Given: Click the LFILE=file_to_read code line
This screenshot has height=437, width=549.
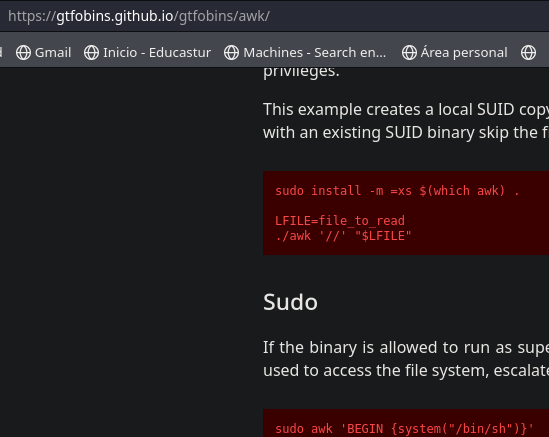Looking at the screenshot, I should pos(340,221).
